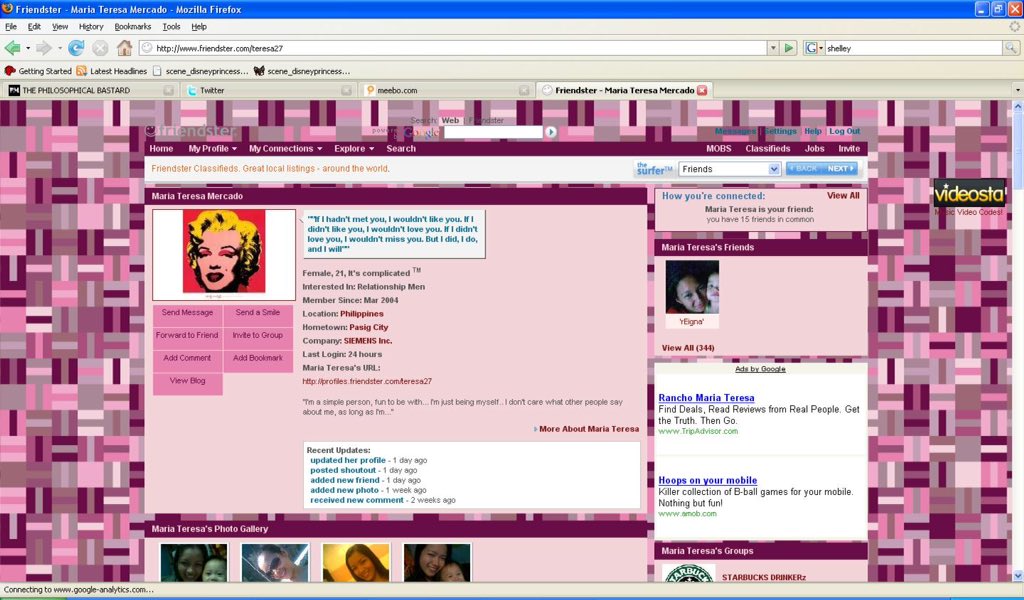
Task: Click yEigna's friend thumbnail photo
Action: pos(690,287)
